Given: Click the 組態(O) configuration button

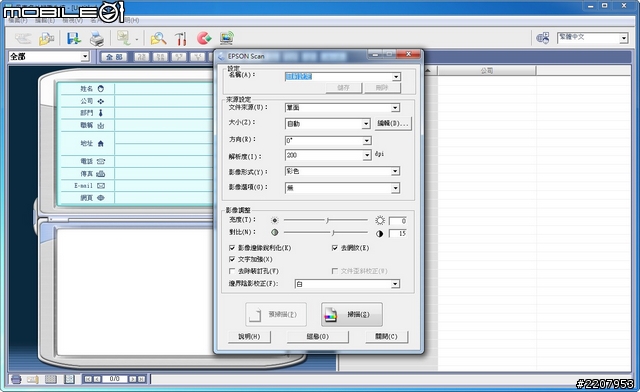Looking at the screenshot, I should coord(318,337).
